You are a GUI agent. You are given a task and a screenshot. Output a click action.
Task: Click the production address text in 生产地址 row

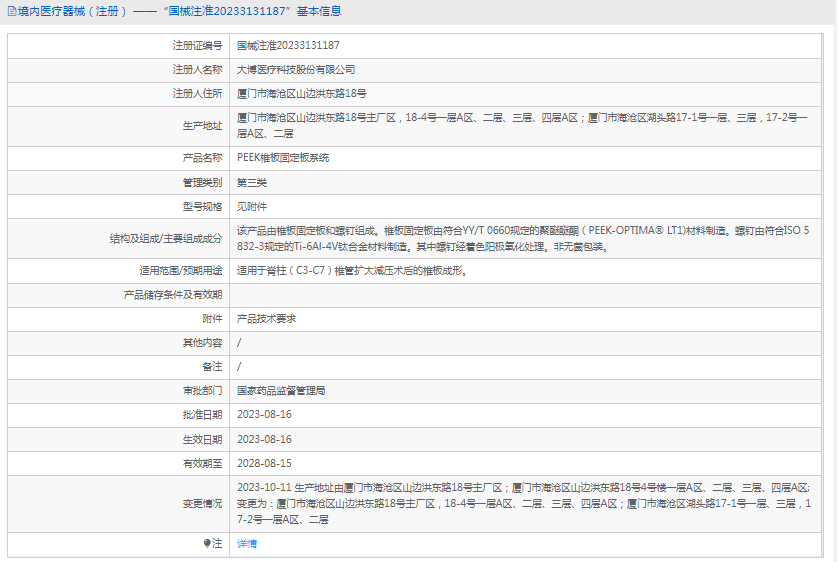point(522,126)
